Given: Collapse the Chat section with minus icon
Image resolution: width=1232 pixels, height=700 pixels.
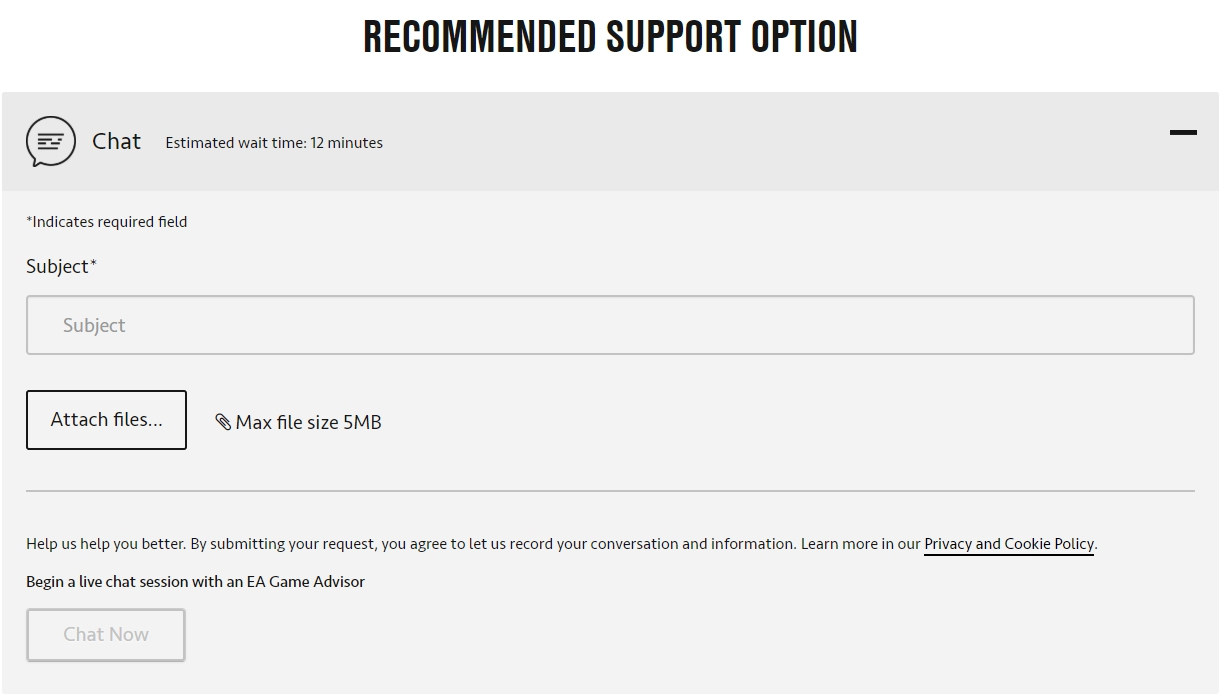Looking at the screenshot, I should click(1182, 133).
